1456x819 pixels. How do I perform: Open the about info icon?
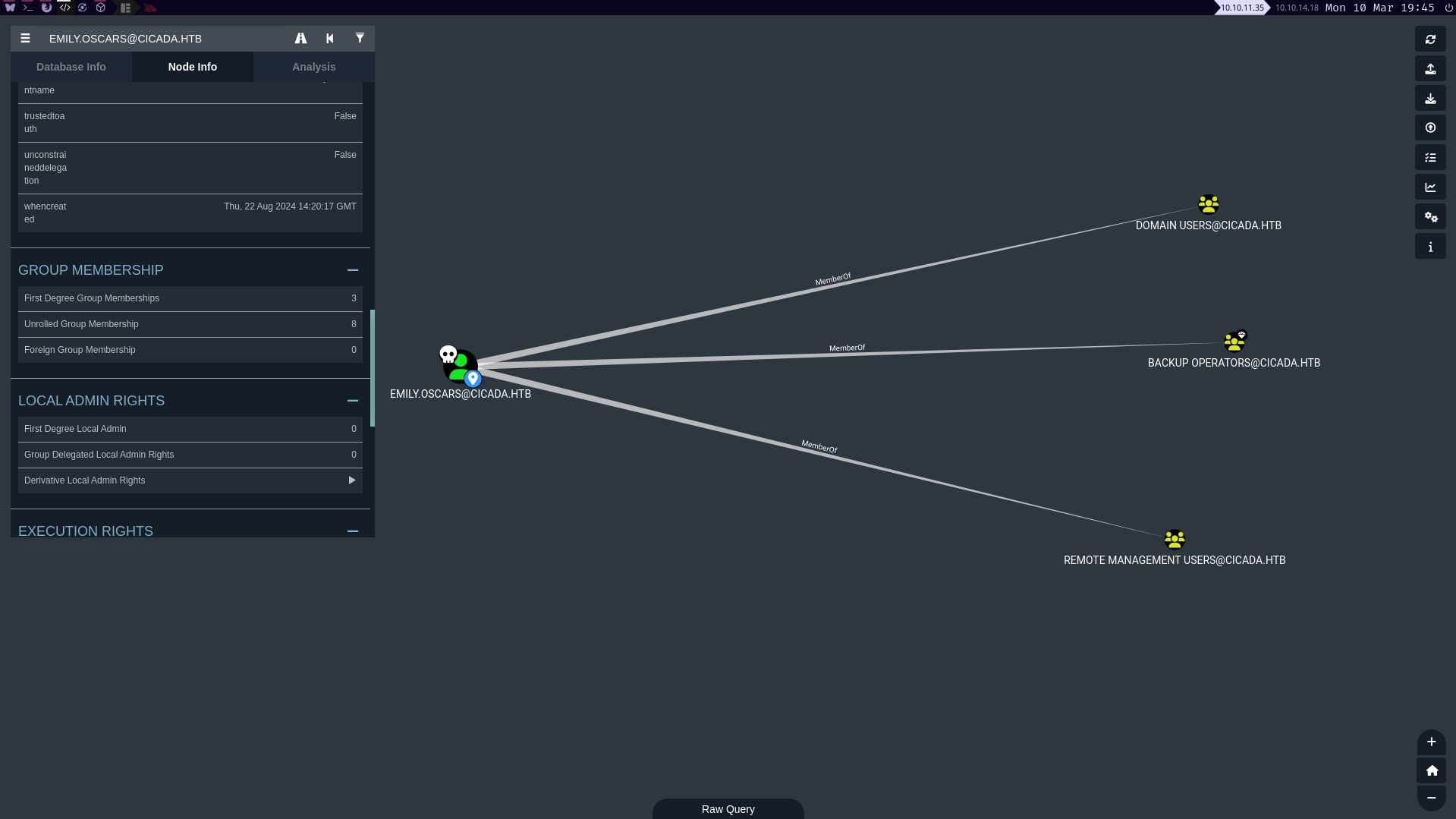1430,247
